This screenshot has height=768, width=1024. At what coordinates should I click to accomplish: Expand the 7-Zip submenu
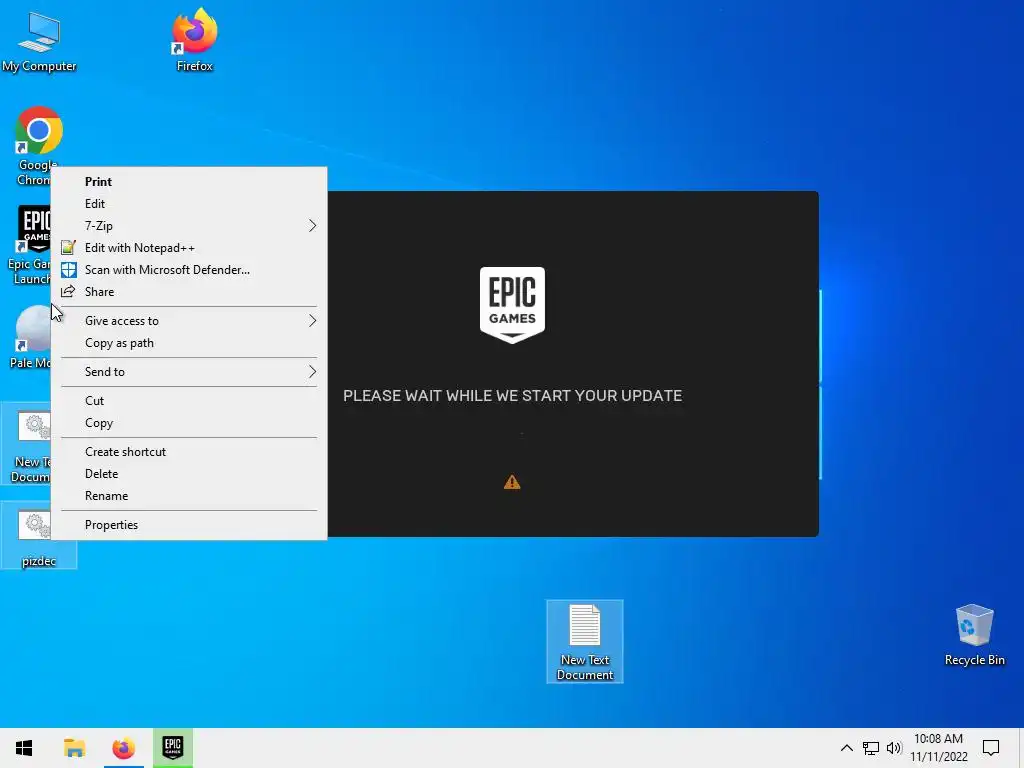(189, 226)
